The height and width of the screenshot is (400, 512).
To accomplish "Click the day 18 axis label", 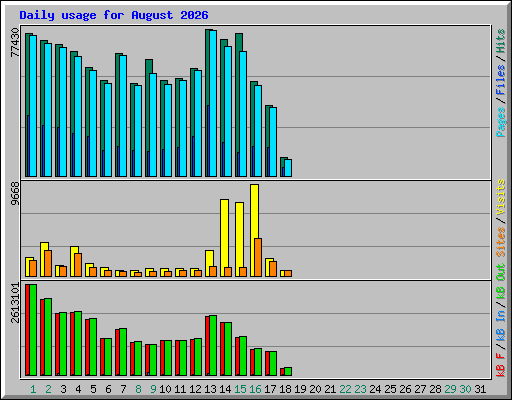I will tap(285, 389).
